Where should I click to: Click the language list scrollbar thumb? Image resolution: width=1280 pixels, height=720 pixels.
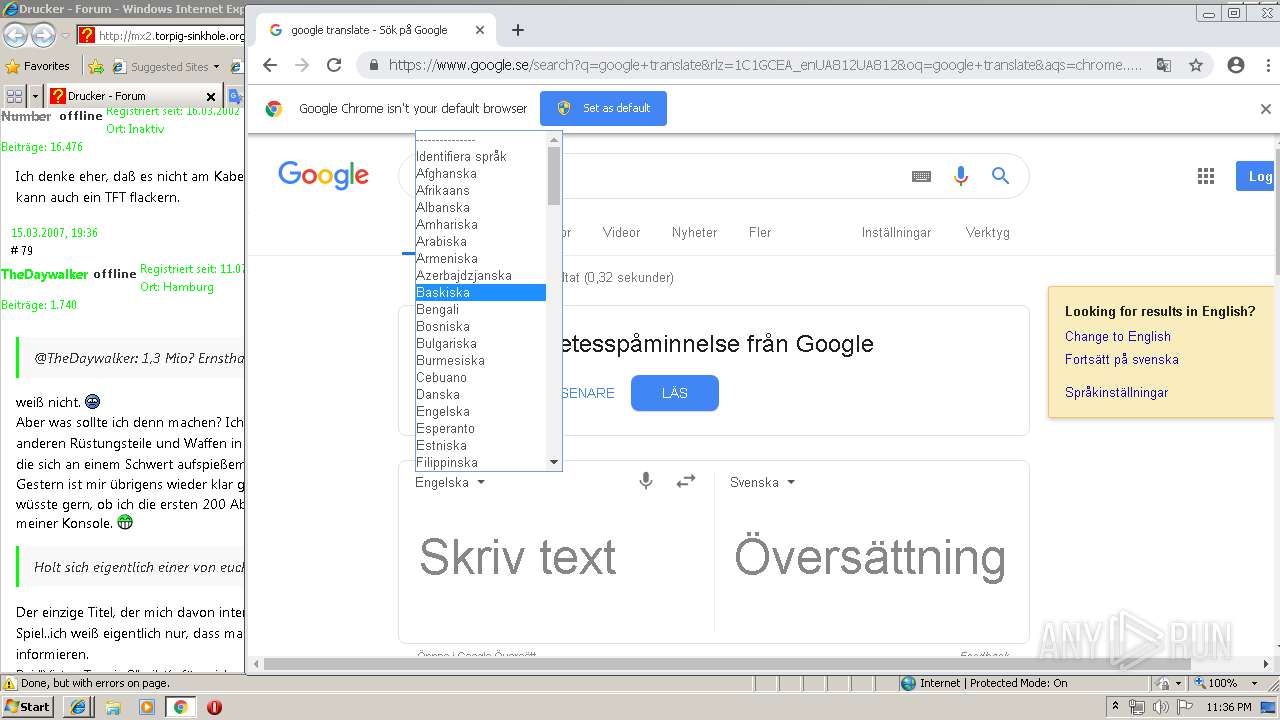tap(554, 176)
